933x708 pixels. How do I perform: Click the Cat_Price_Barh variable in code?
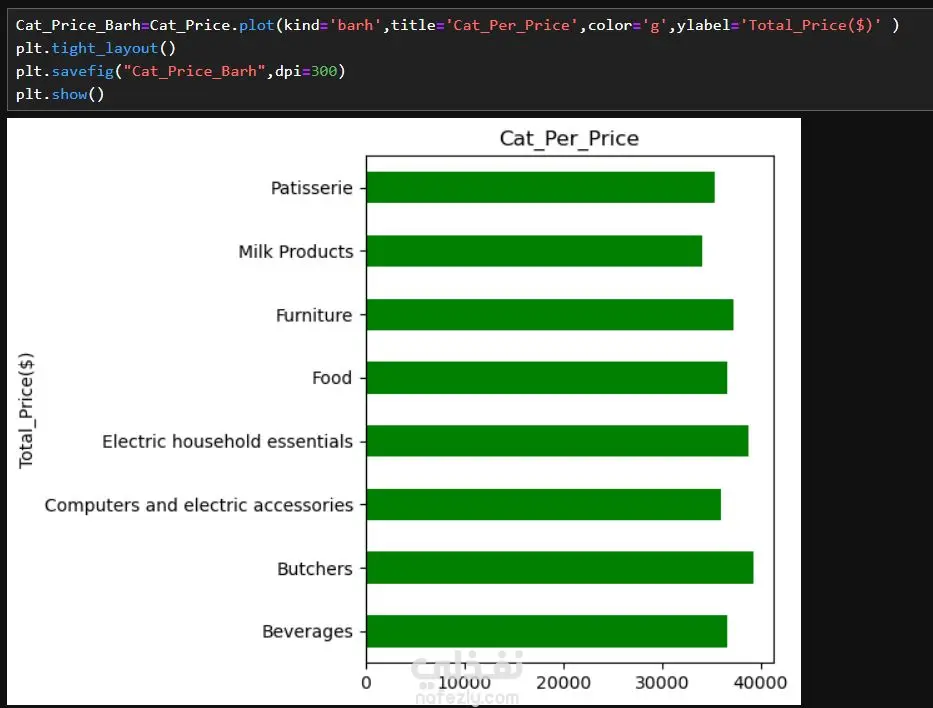click(x=78, y=26)
